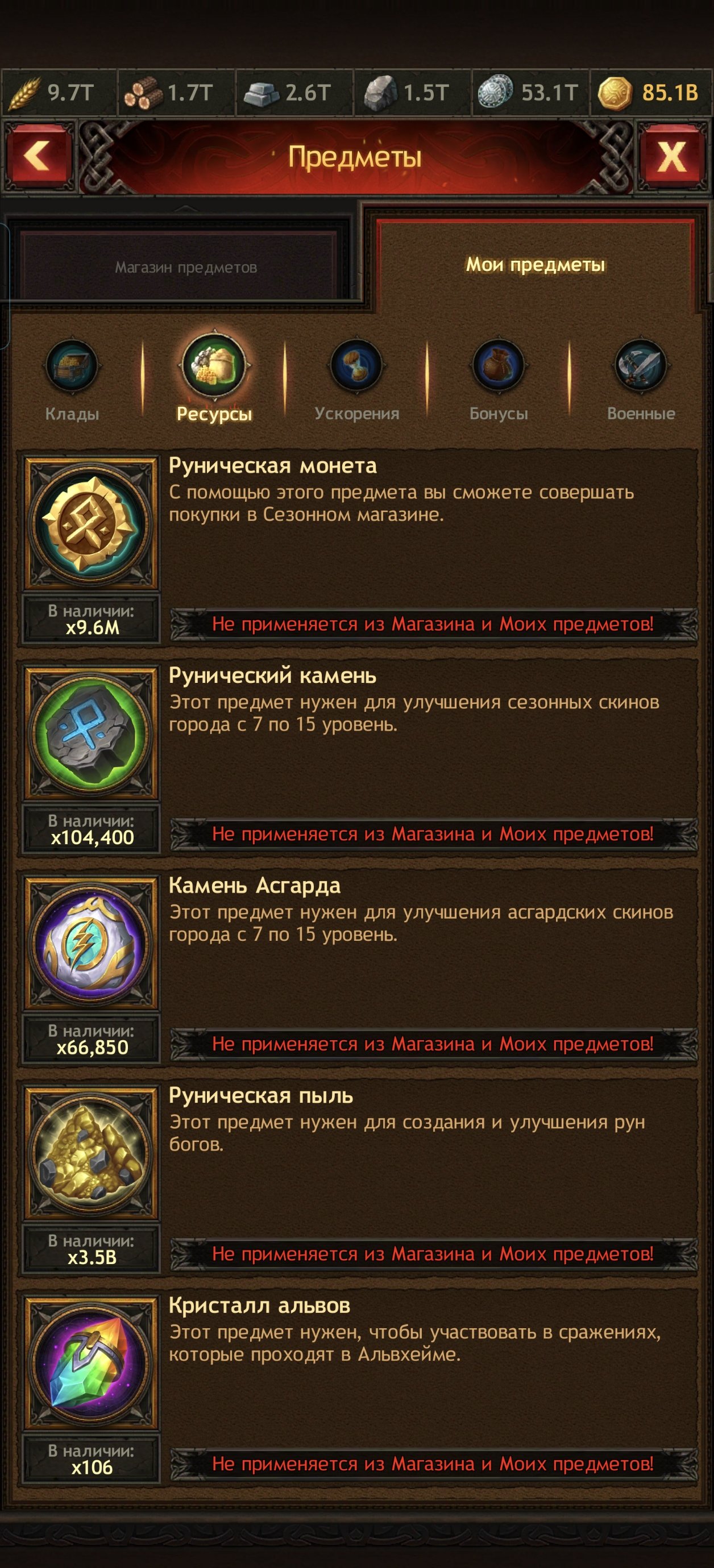714x1568 pixels.
Task: Switch to Магазин предметов tab
Action: point(185,267)
